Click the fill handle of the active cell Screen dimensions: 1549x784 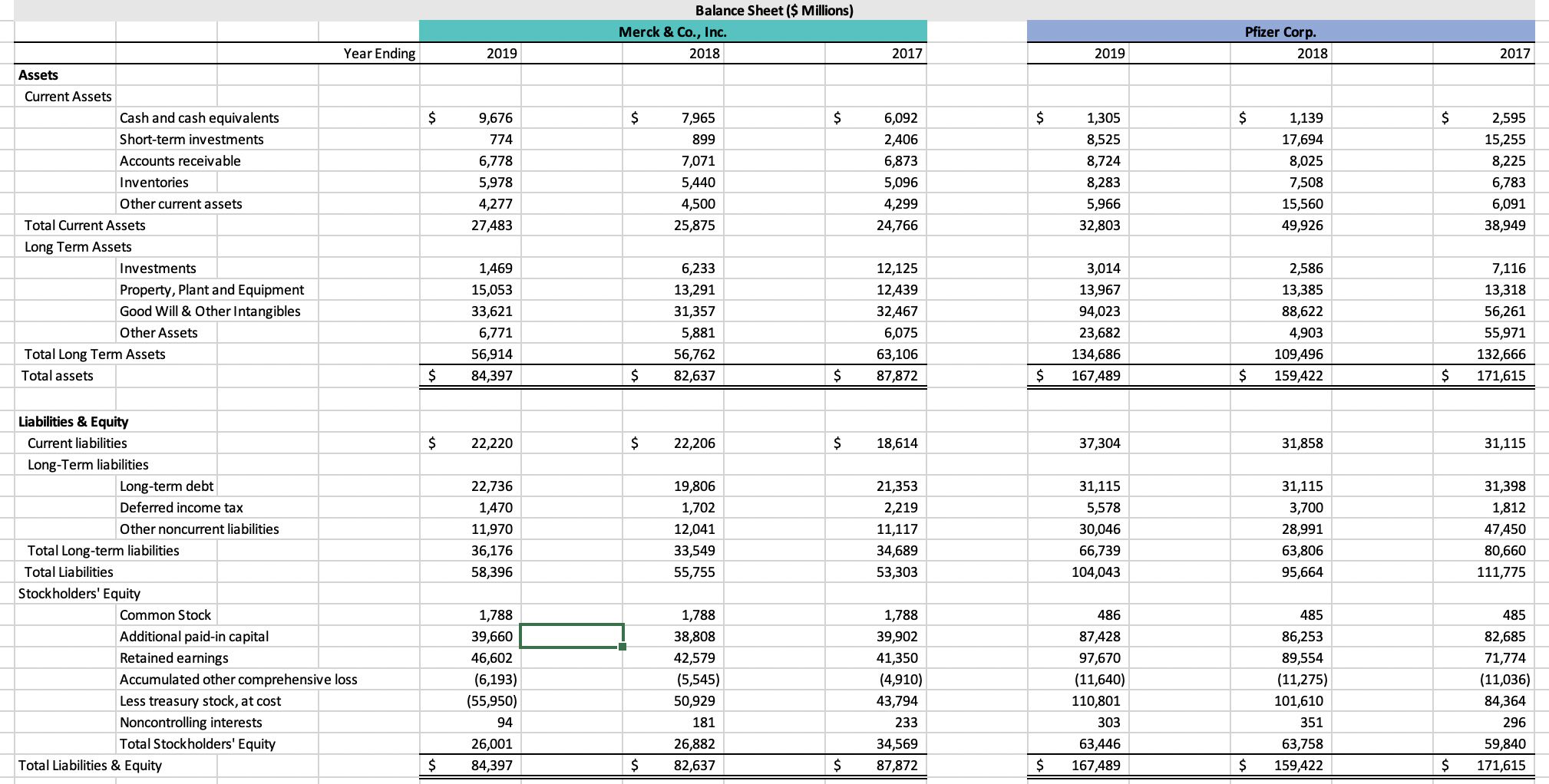[x=622, y=648]
